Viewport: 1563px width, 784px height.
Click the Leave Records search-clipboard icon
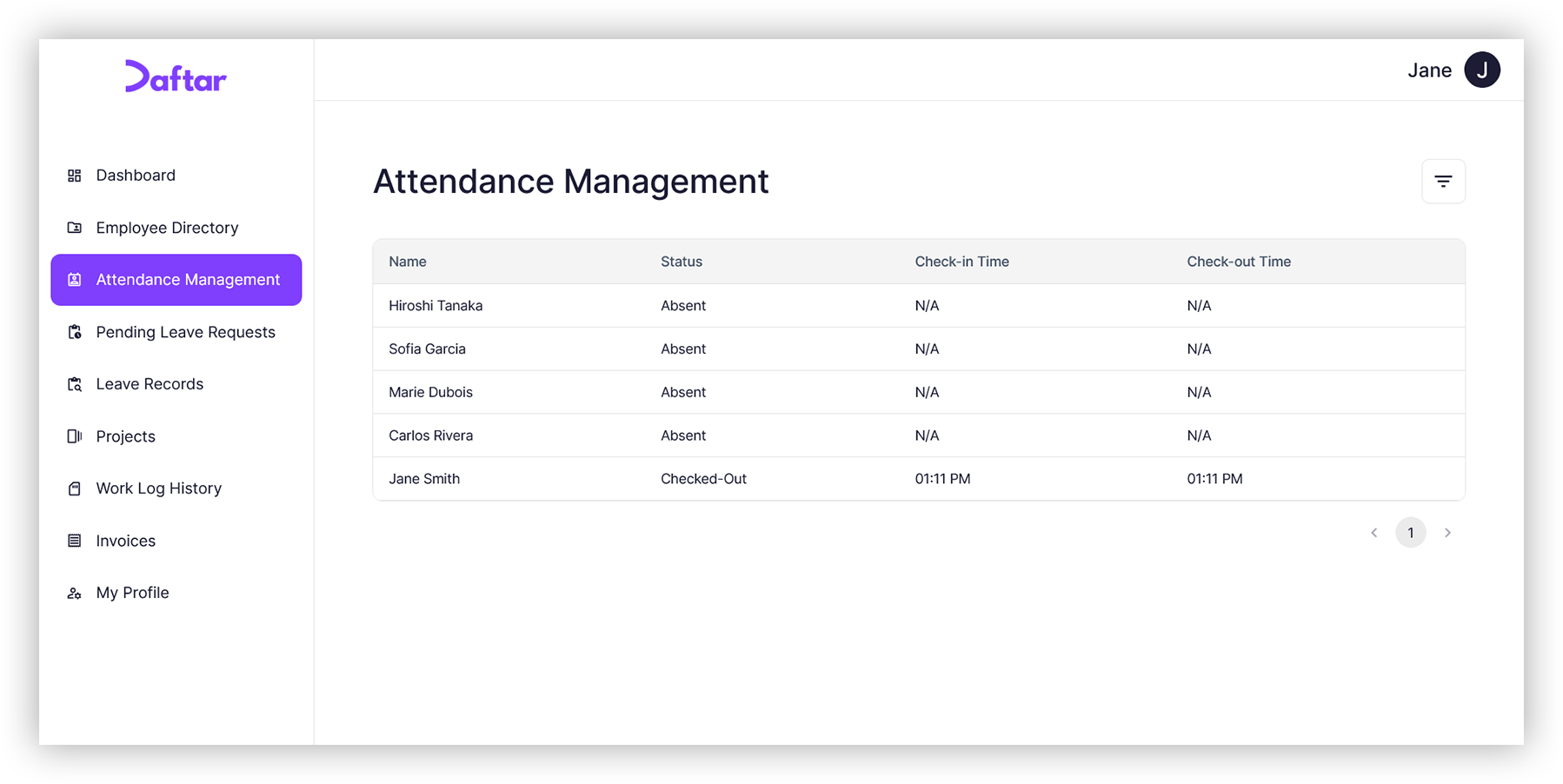(75, 384)
